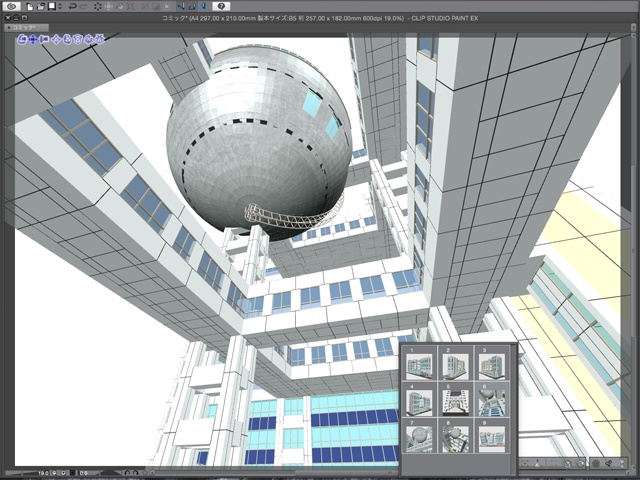Viewport: 640px width, 480px height.
Task: Click the rotate canvas right icon
Action: click(x=136, y=473)
